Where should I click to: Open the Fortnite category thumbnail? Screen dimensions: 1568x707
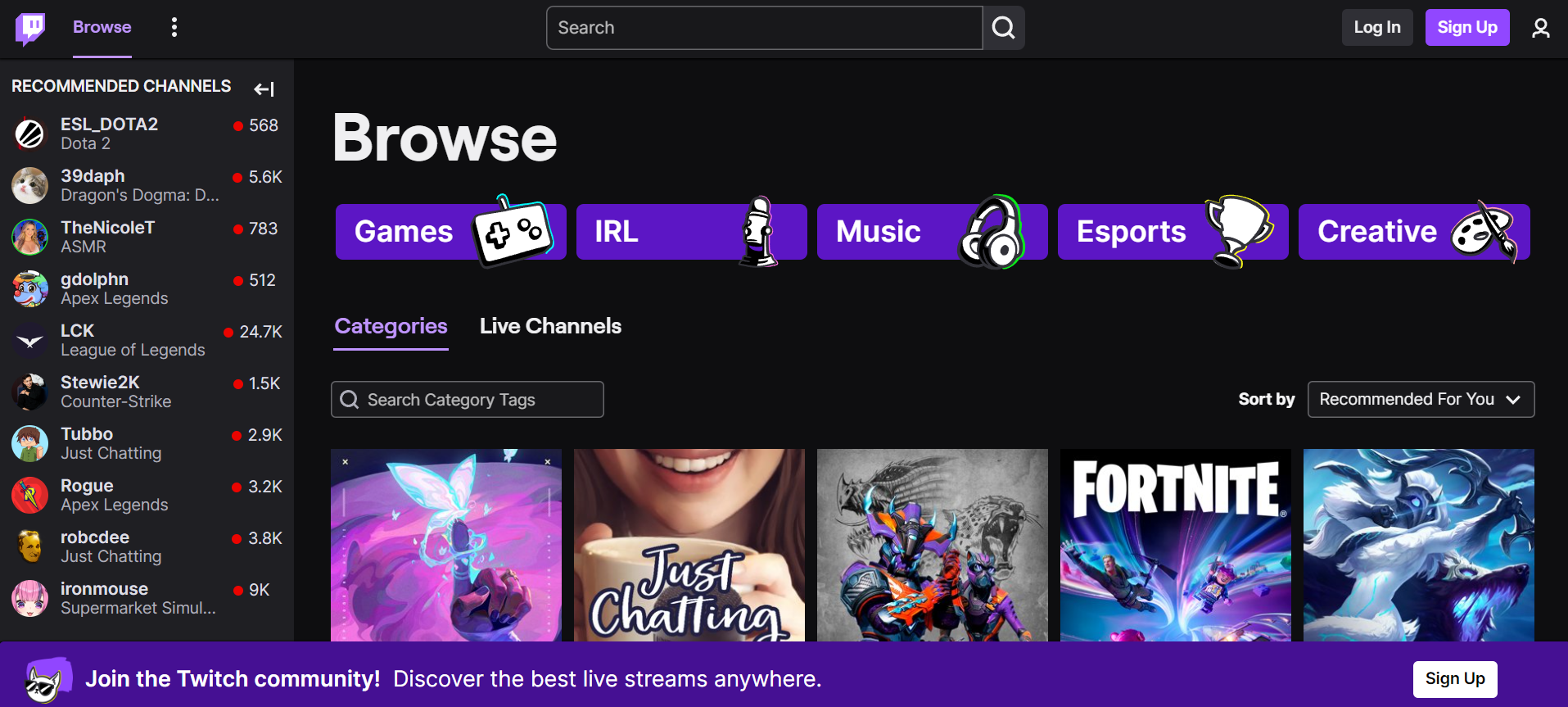[1176, 545]
